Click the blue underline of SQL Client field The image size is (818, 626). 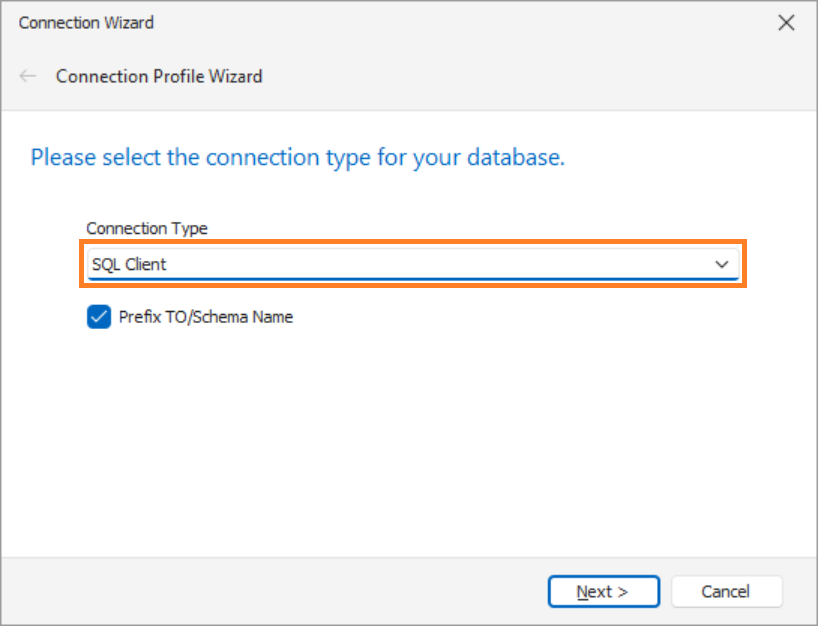tap(413, 279)
